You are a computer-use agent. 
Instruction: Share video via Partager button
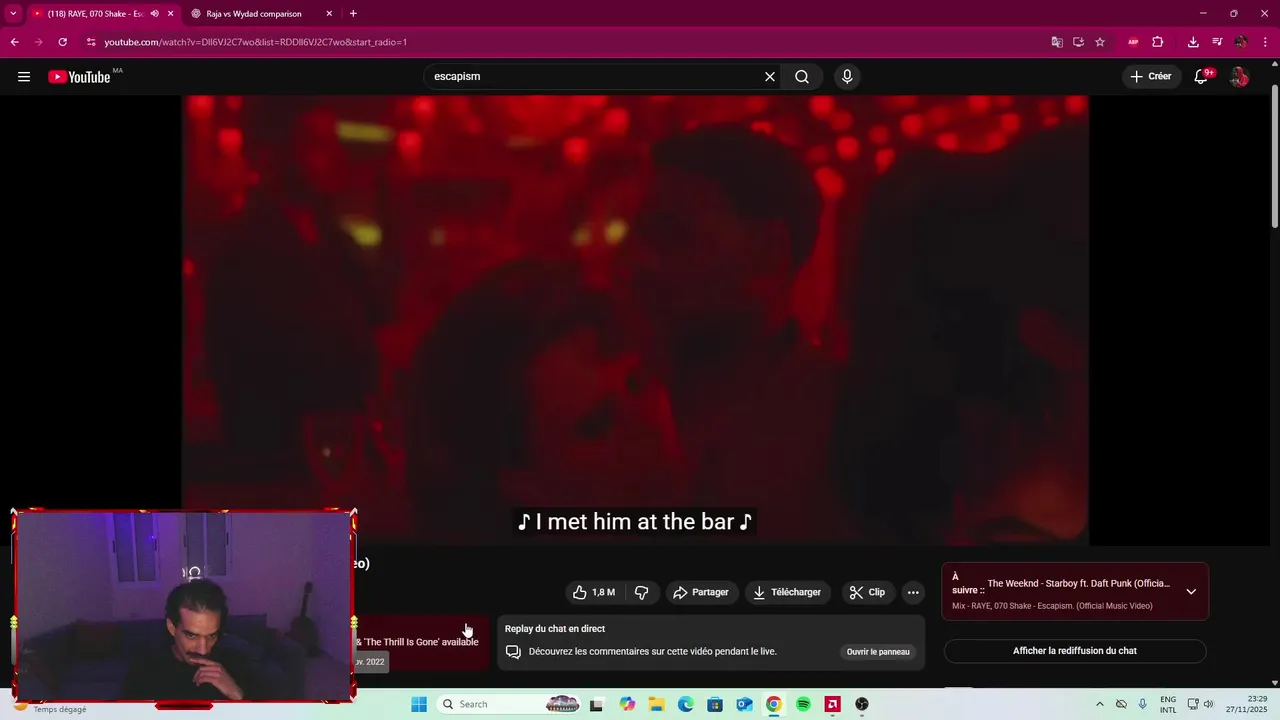click(701, 592)
